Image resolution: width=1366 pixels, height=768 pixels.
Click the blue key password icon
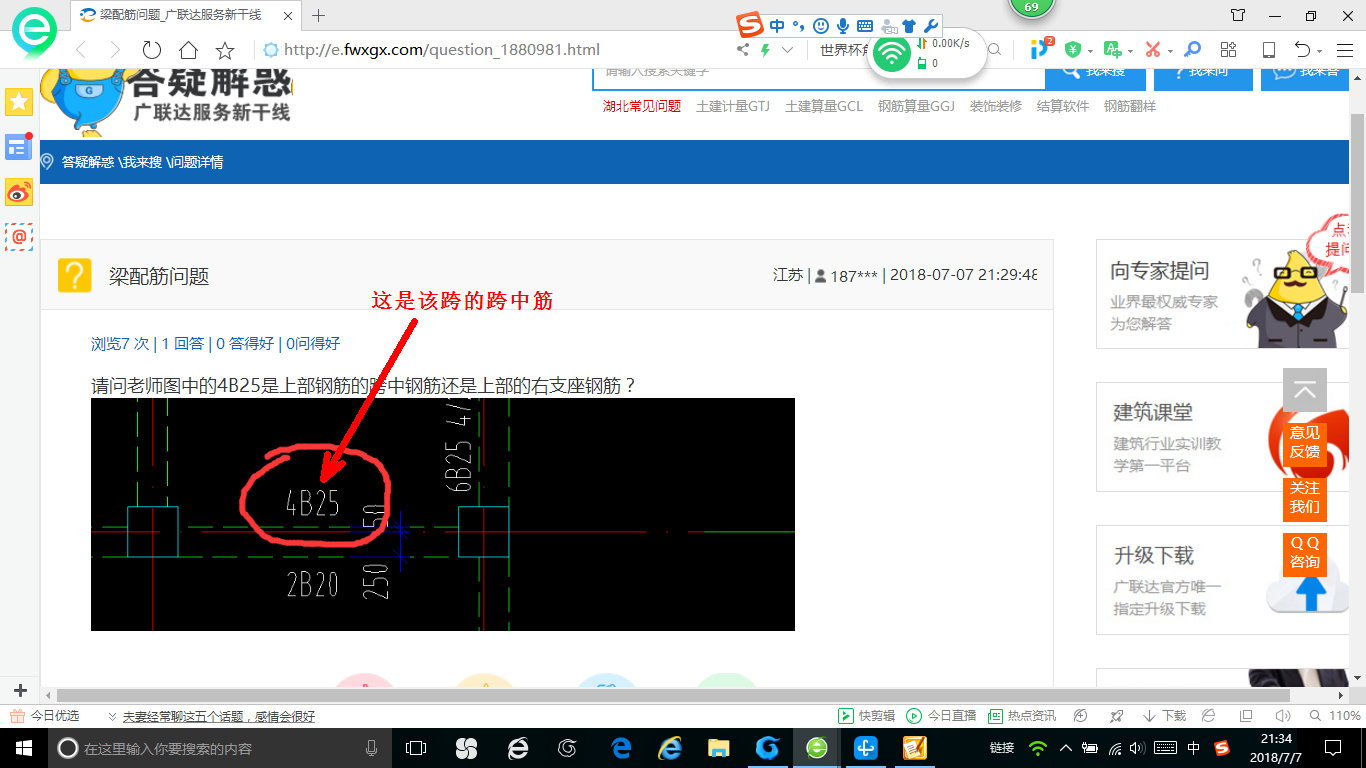coord(1192,49)
